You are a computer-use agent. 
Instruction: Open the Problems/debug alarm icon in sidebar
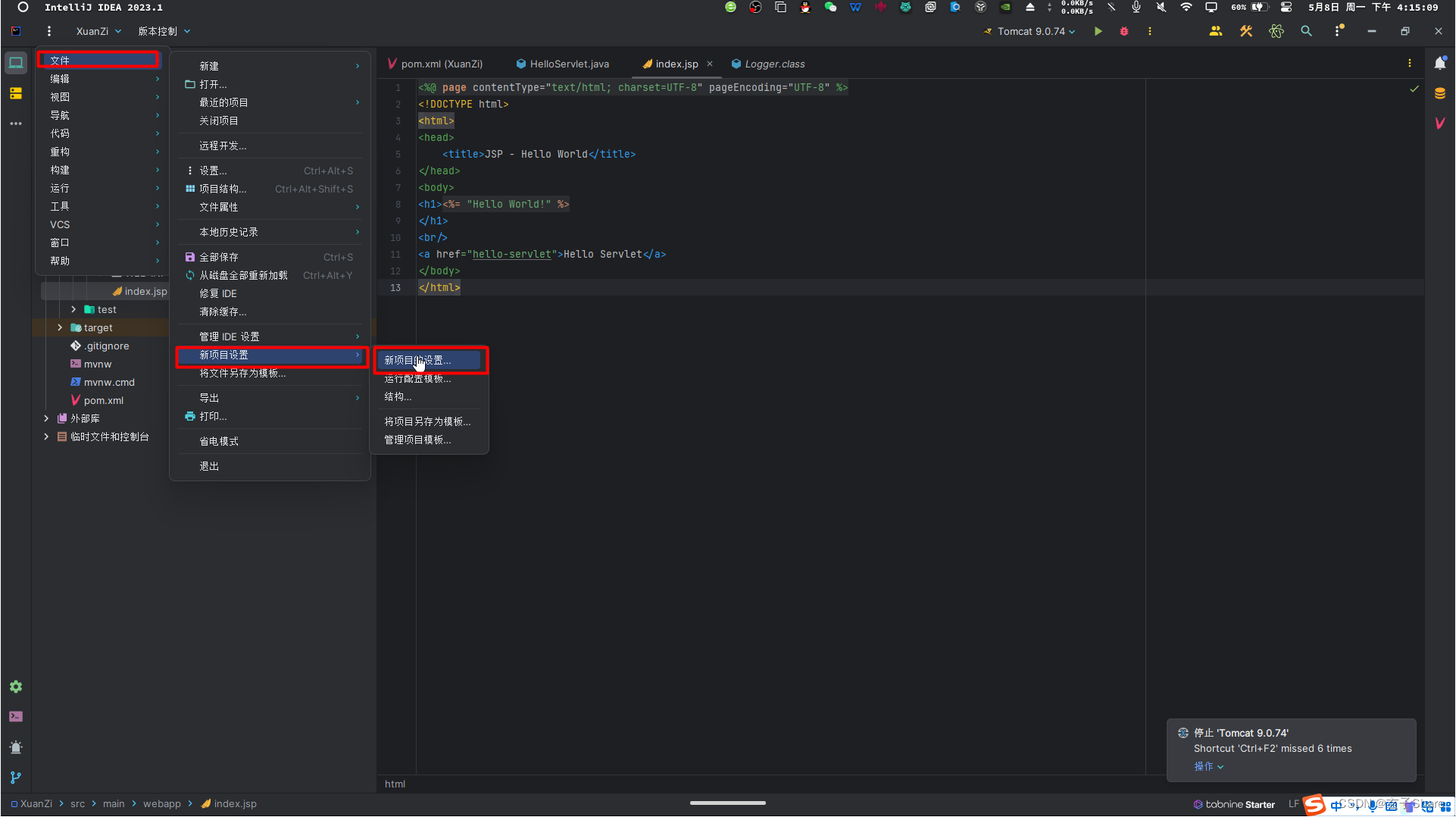click(16, 747)
